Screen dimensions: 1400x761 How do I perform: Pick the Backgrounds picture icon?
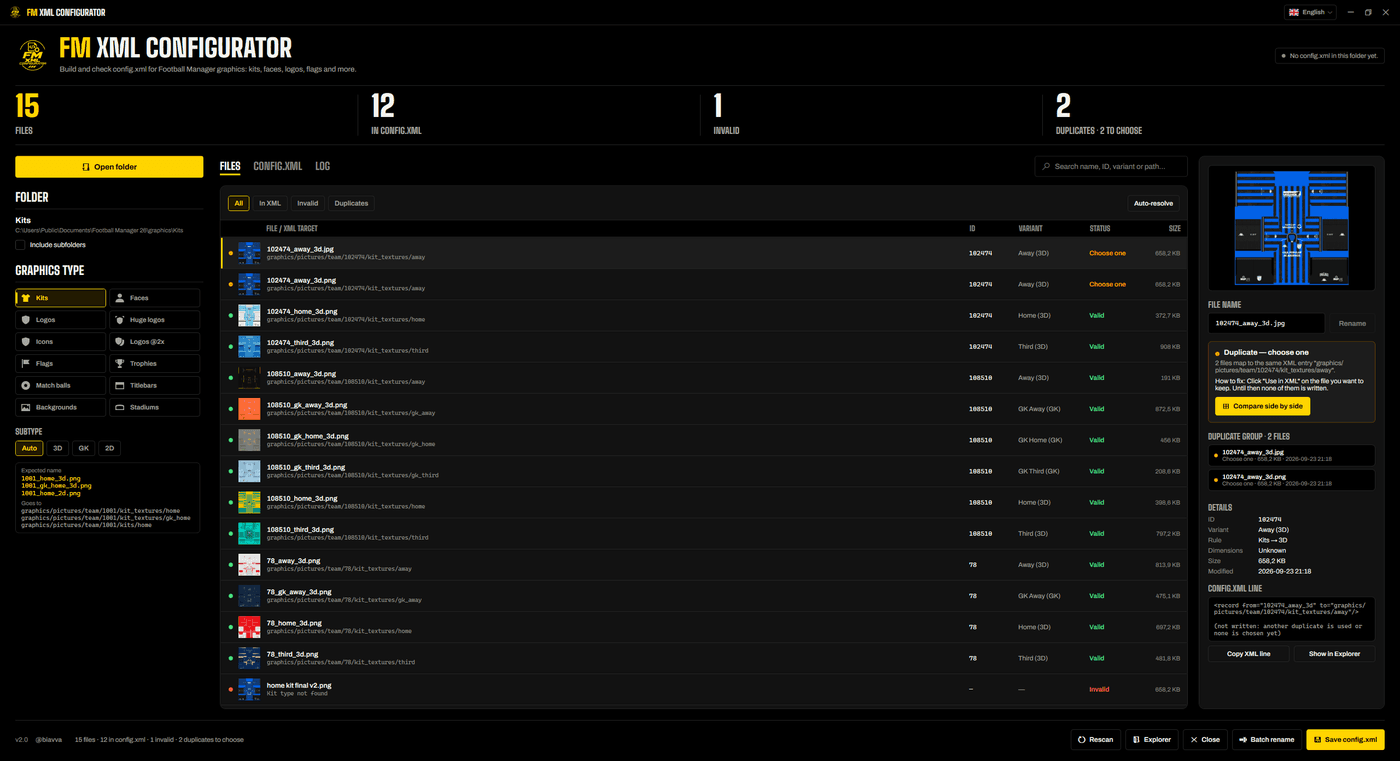[25, 407]
